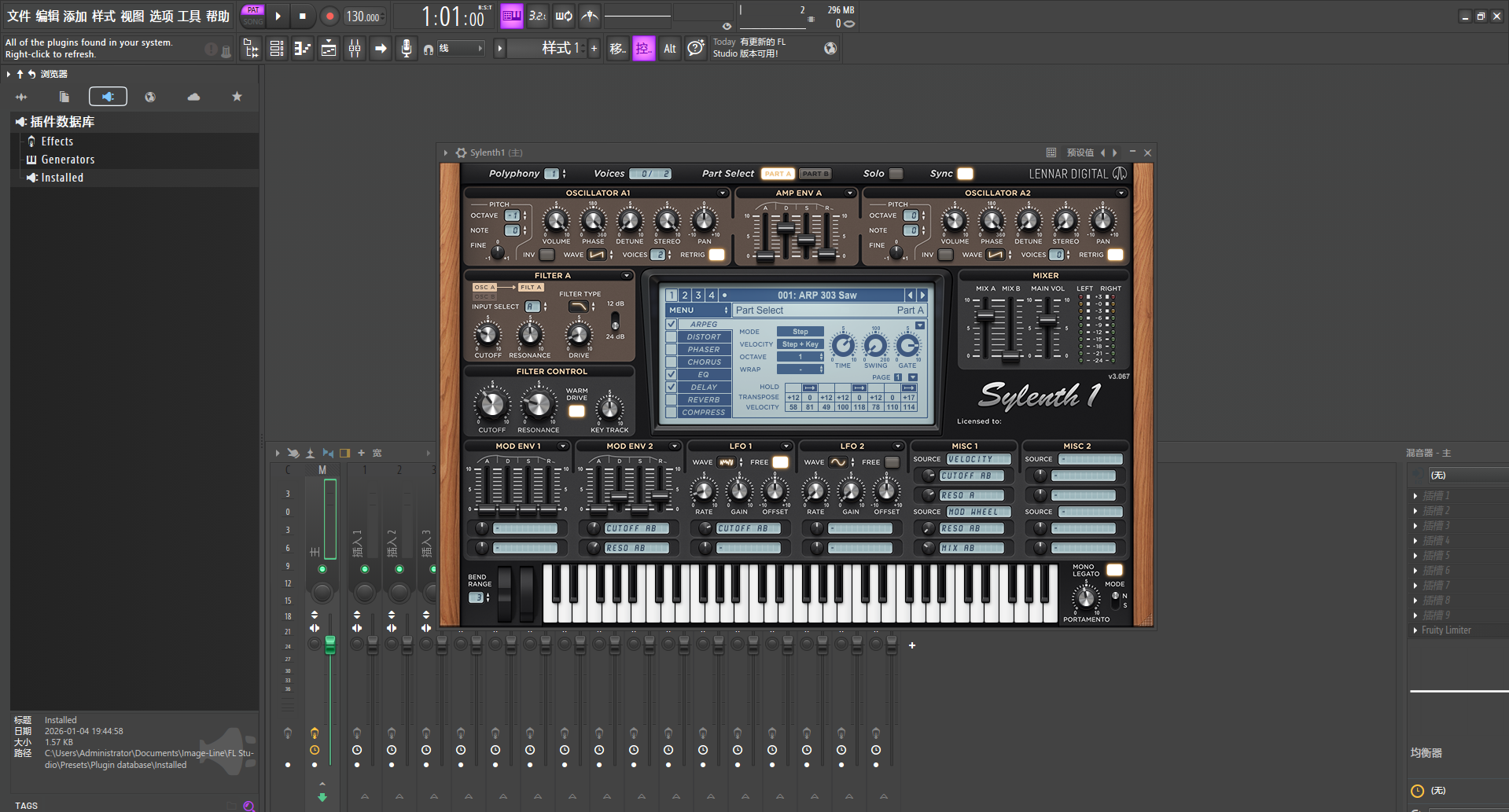The width and height of the screenshot is (1509, 812).
Task: Click the record button in the transport
Action: pyautogui.click(x=329, y=16)
